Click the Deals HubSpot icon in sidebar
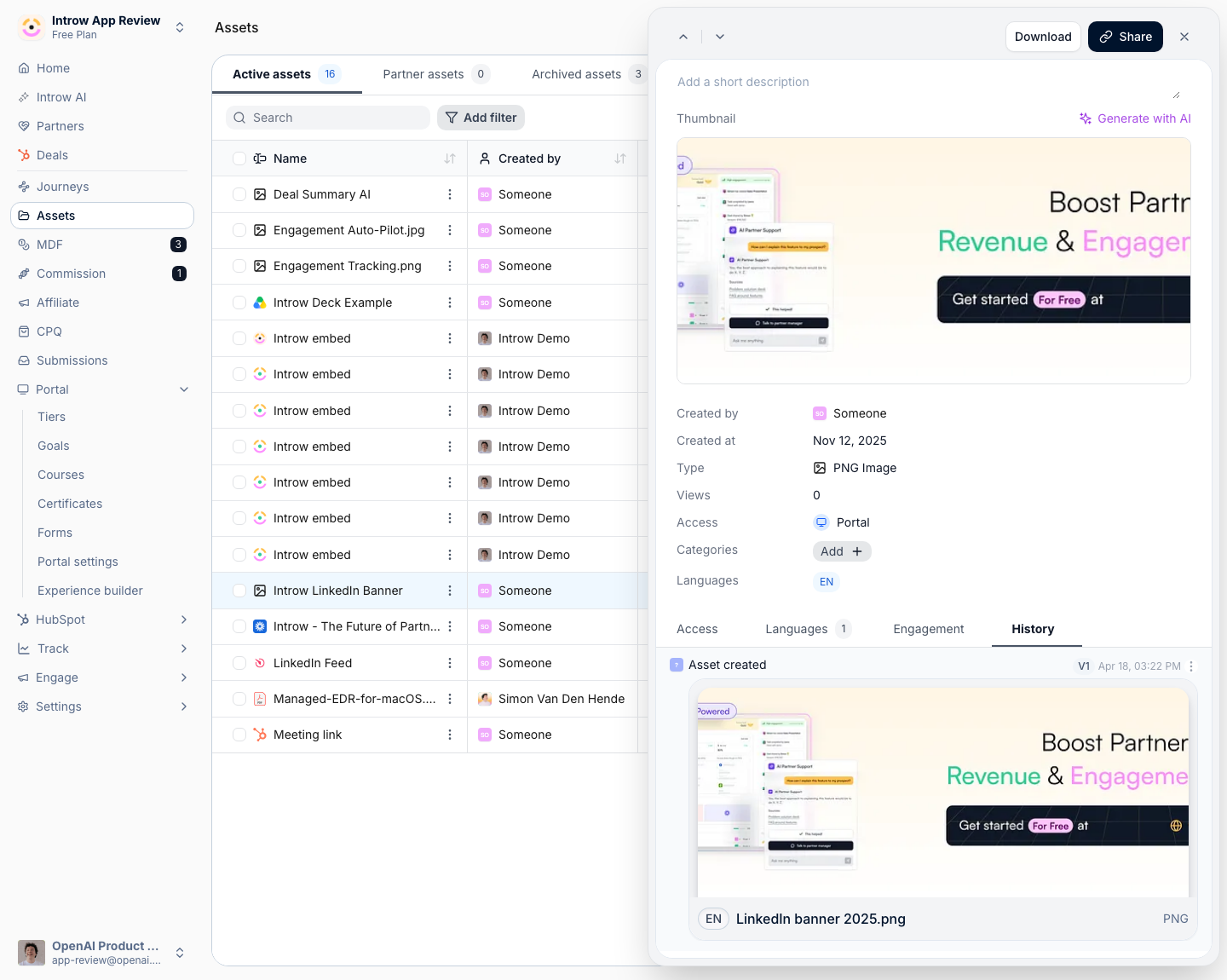Viewport: 1227px width, 980px height. 24,155
